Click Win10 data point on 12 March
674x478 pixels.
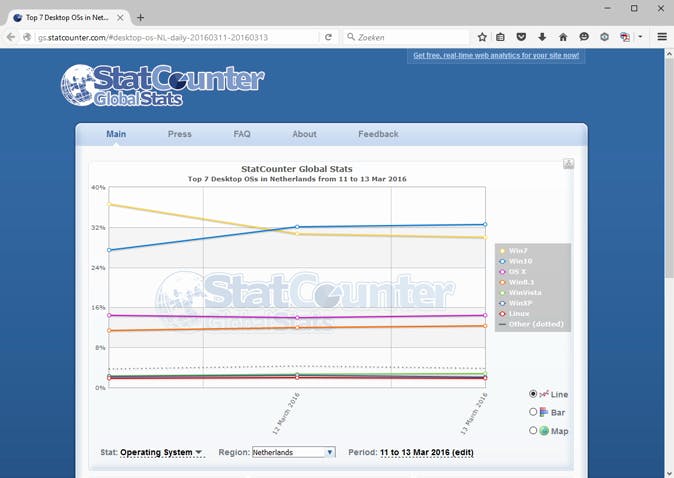pyautogui.click(x=297, y=227)
